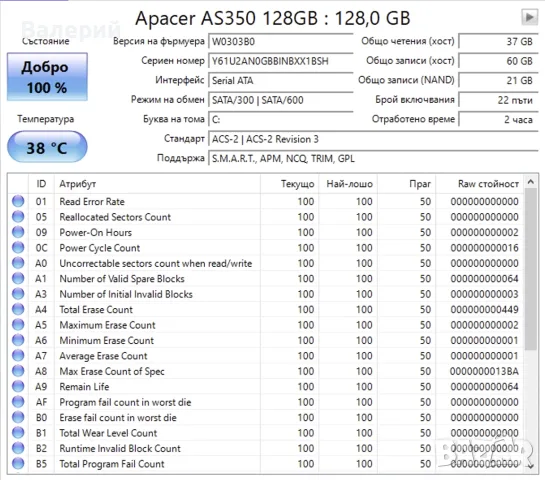Select the Power-On Hours attribute name
The image size is (545, 480).
click(96, 233)
